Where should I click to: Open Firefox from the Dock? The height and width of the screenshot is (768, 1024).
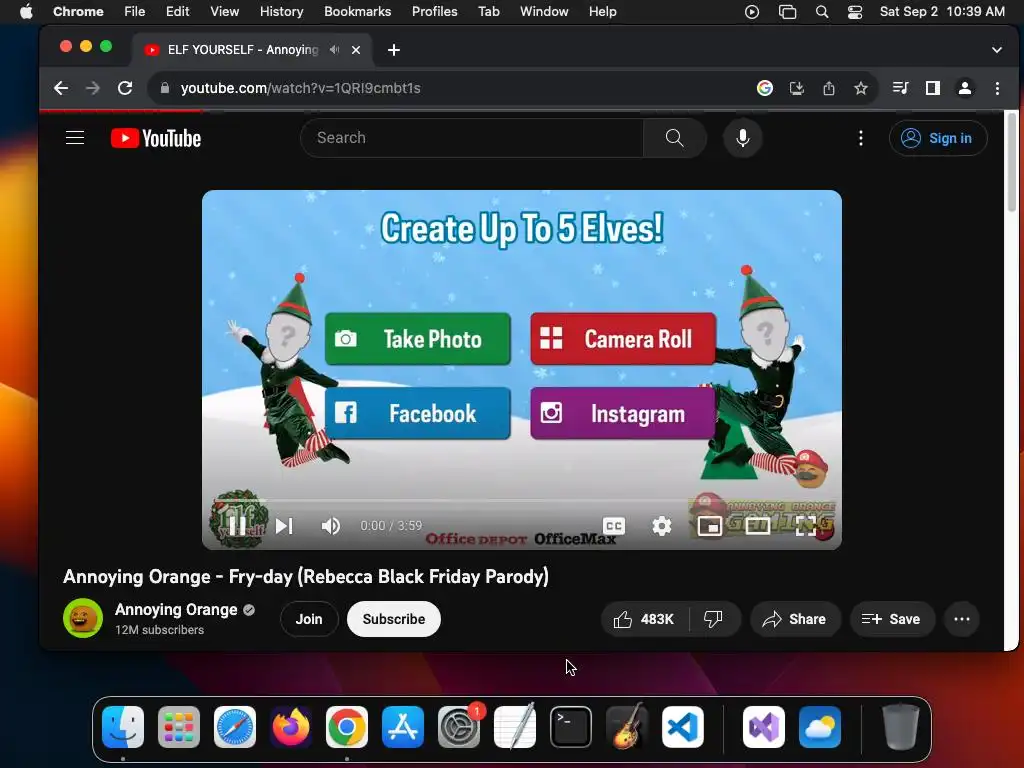pos(291,727)
